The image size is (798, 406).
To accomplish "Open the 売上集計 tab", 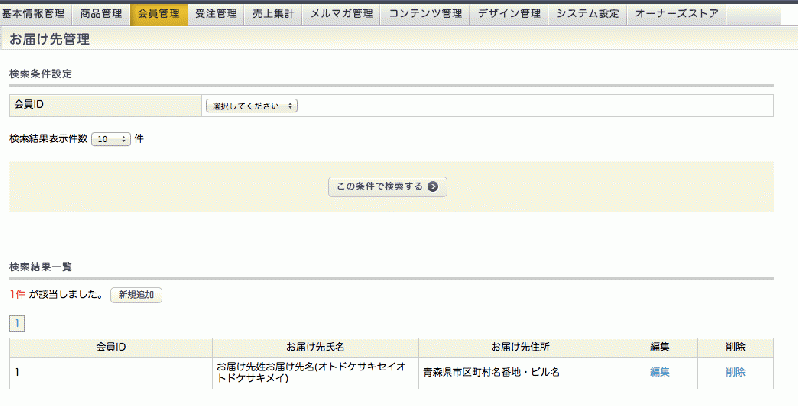I will [x=274, y=14].
